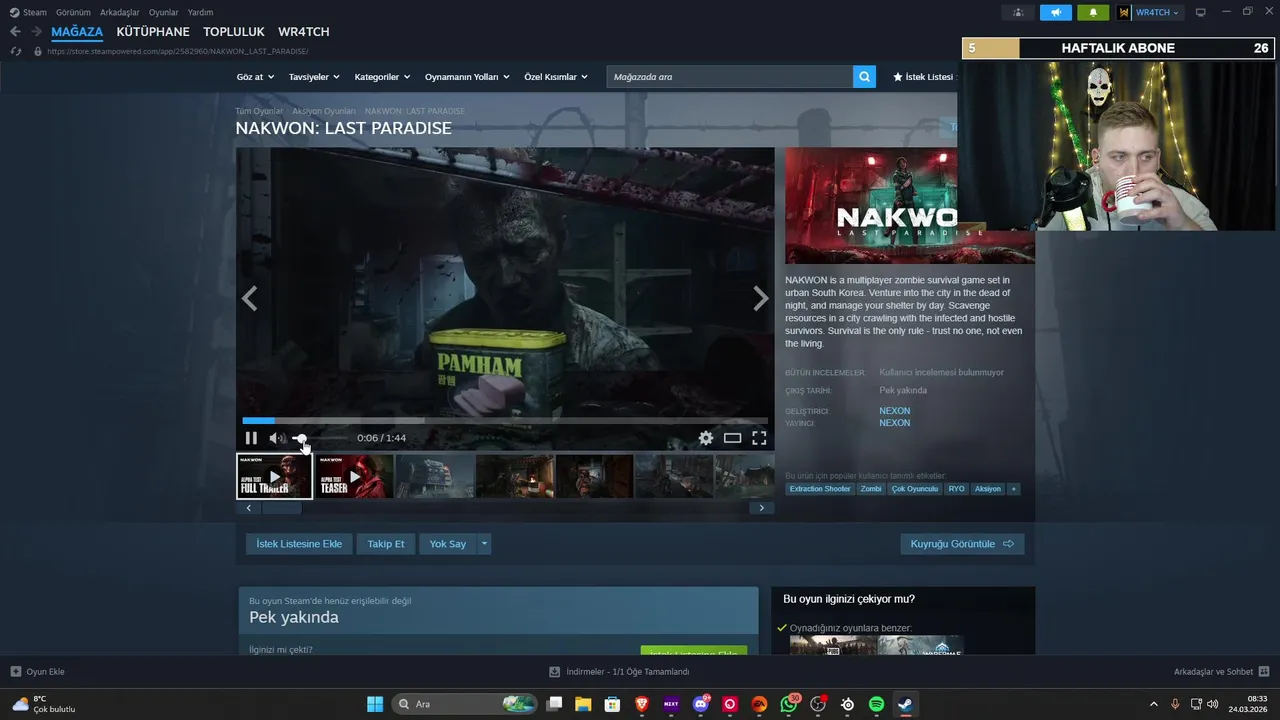Enter fullscreen video mode
Viewport: 1280px width, 720px height.
click(x=759, y=438)
